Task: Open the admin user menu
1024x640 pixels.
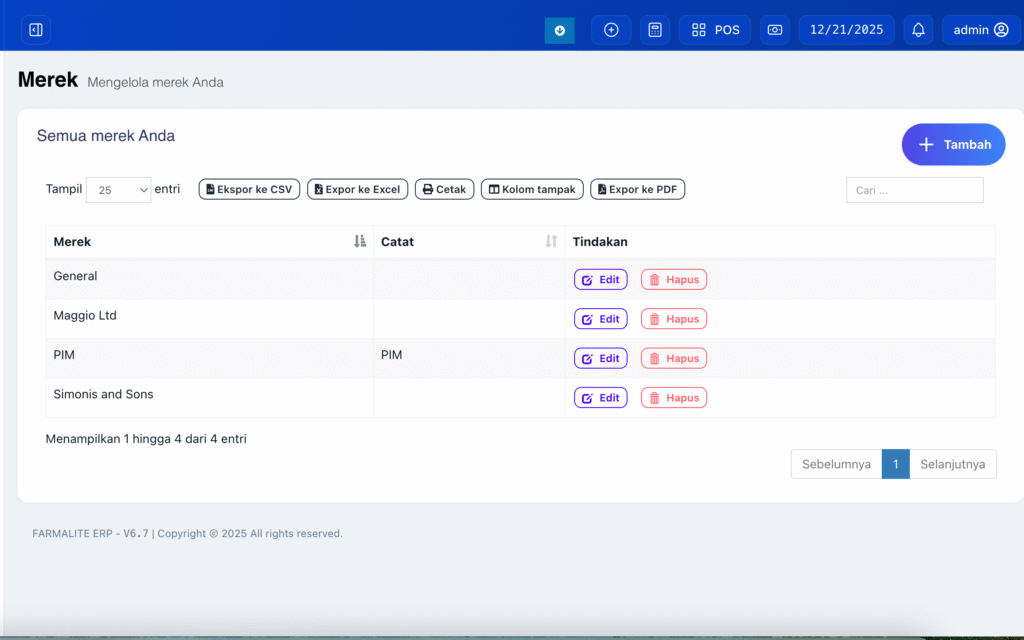Action: [980, 30]
